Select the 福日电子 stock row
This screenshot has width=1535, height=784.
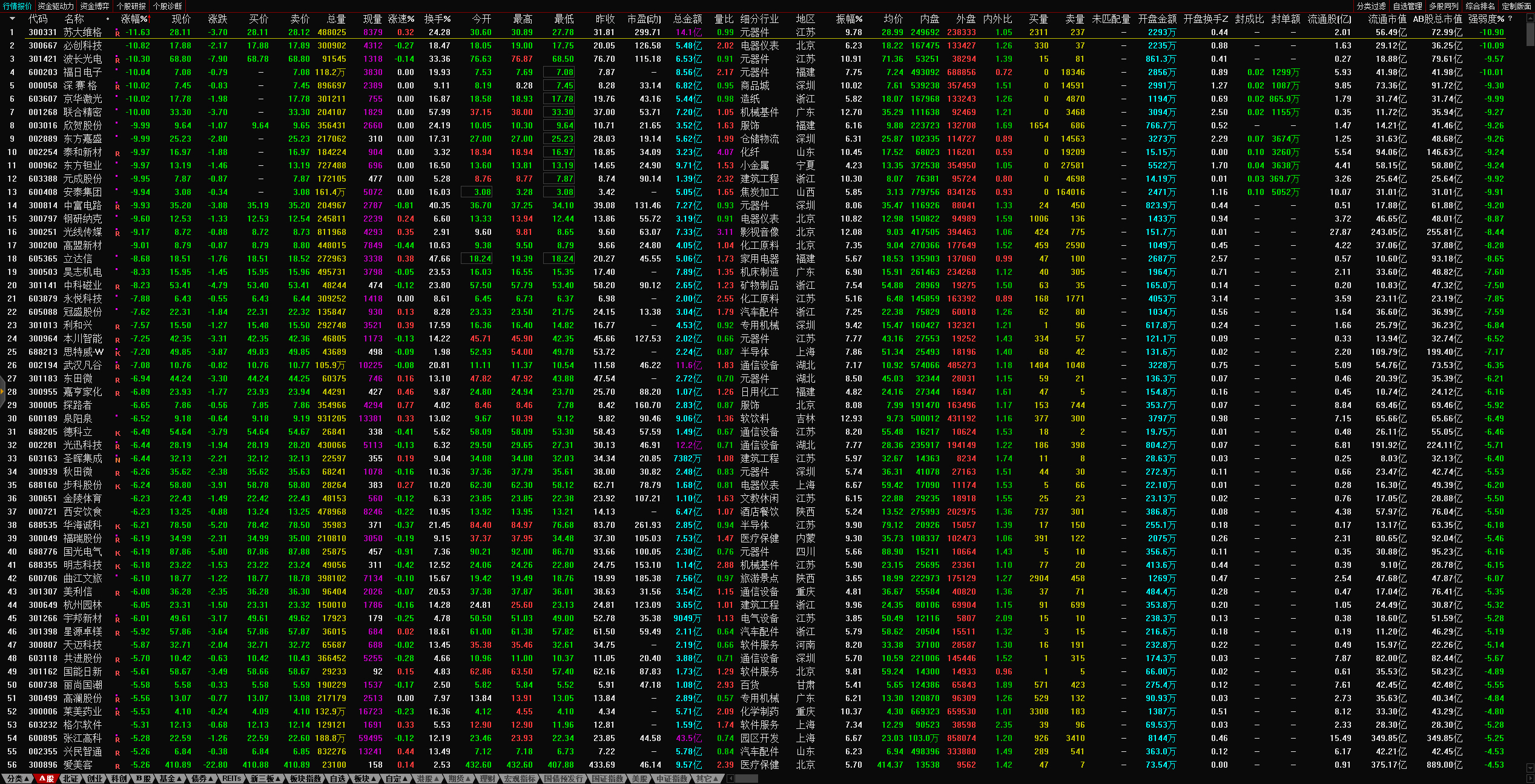[82, 72]
